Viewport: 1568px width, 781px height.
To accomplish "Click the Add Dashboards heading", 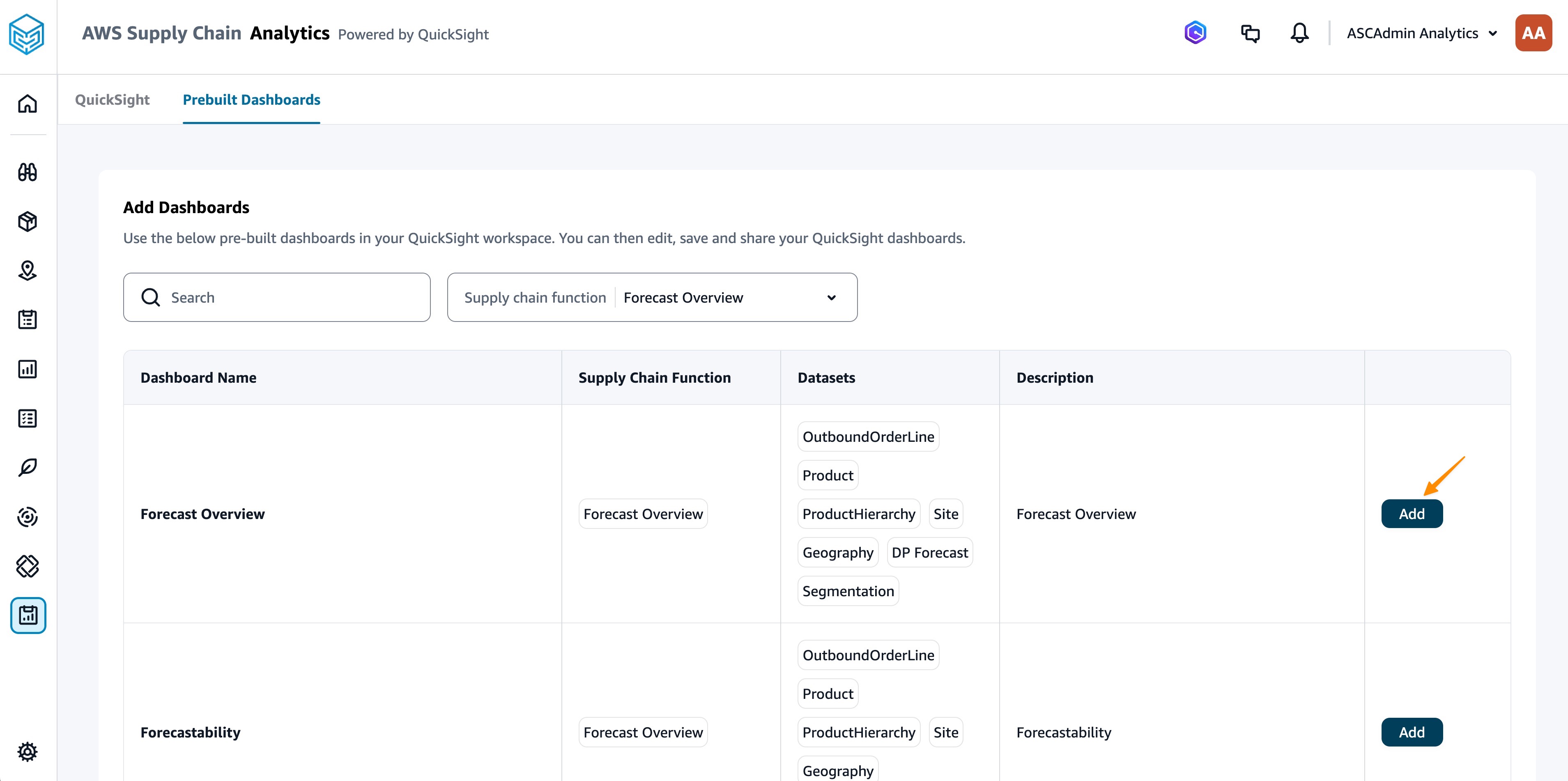I will pyautogui.click(x=186, y=207).
